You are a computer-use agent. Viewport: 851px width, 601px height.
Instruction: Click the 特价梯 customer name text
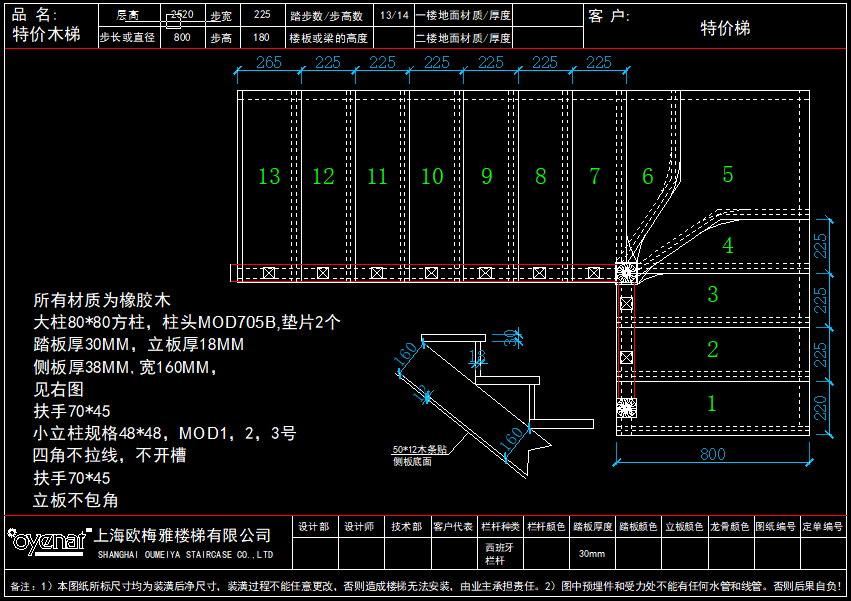tap(725, 28)
